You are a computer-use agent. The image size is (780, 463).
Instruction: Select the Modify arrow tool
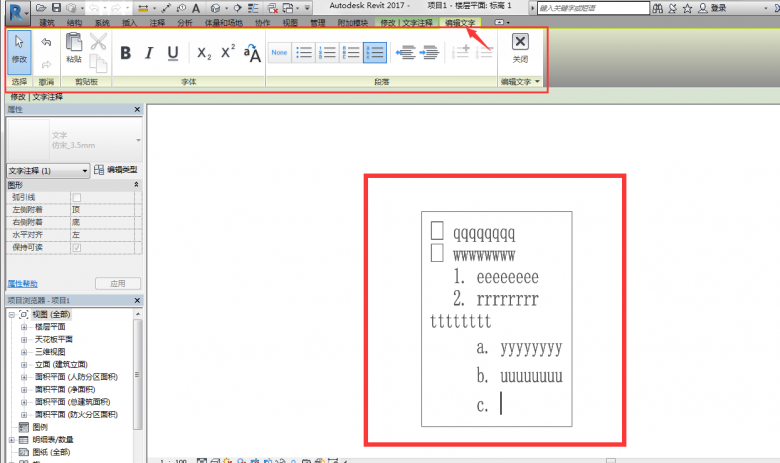pyautogui.click(x=19, y=48)
